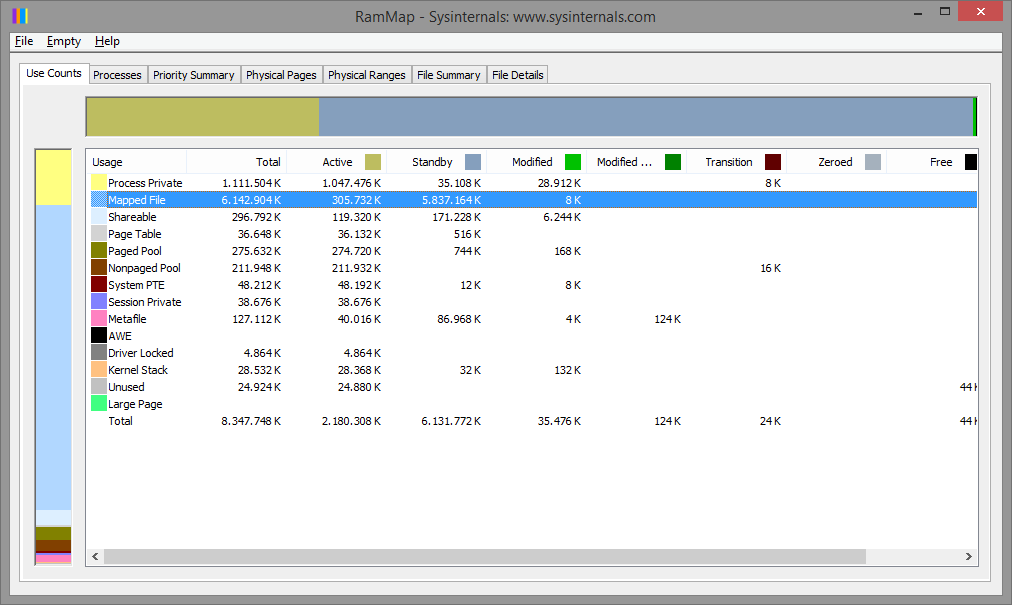
Task: Select the Use Counts tab
Action: coord(54,74)
